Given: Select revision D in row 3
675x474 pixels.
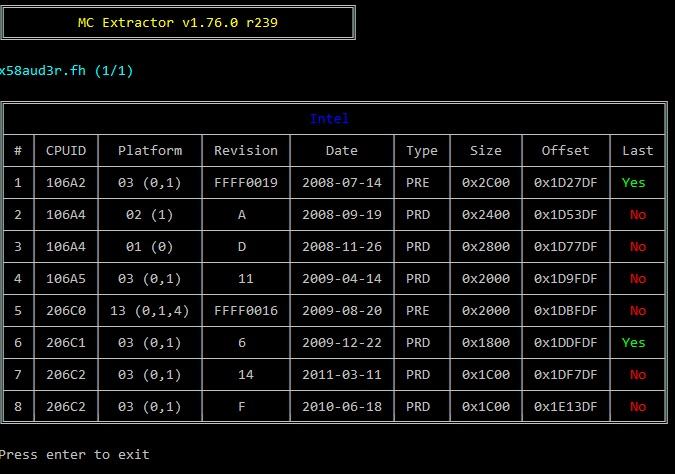Looking at the screenshot, I should coord(242,247).
